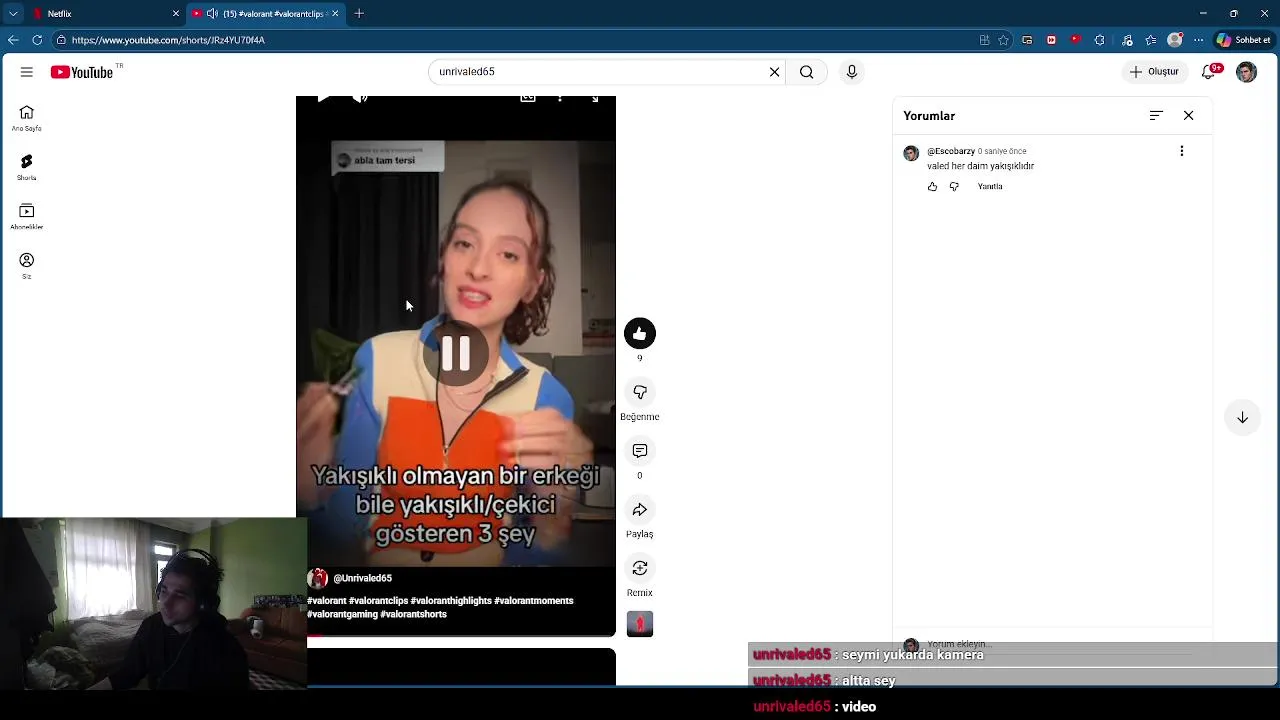The image size is (1280, 720).
Task: Open Ana Sayfa in the sidebar
Action: point(27,118)
